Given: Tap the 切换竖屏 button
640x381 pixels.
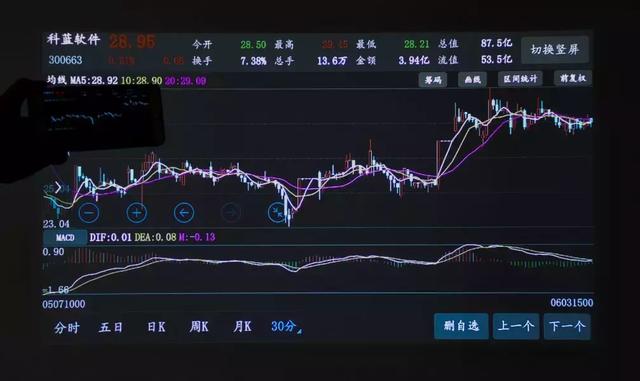Looking at the screenshot, I should (555, 50).
